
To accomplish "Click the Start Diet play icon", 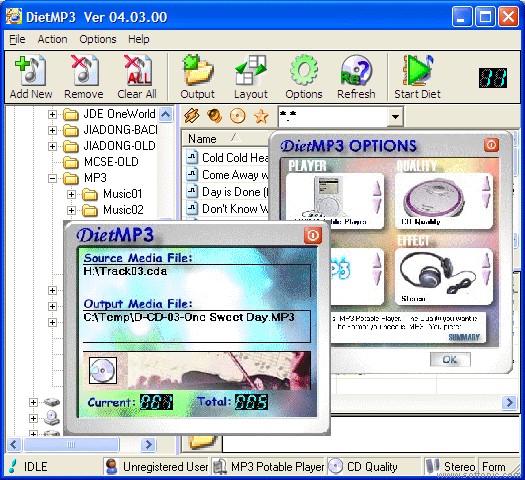I will [x=417, y=70].
